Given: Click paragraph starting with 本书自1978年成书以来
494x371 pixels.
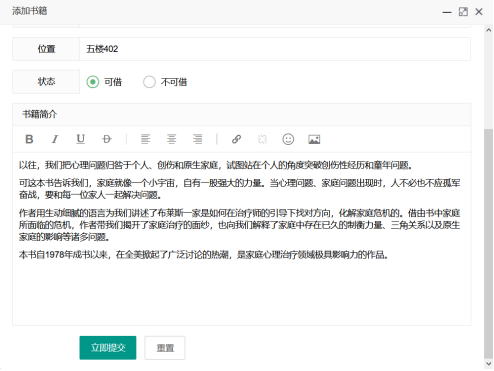Looking at the screenshot, I should coord(204,255).
